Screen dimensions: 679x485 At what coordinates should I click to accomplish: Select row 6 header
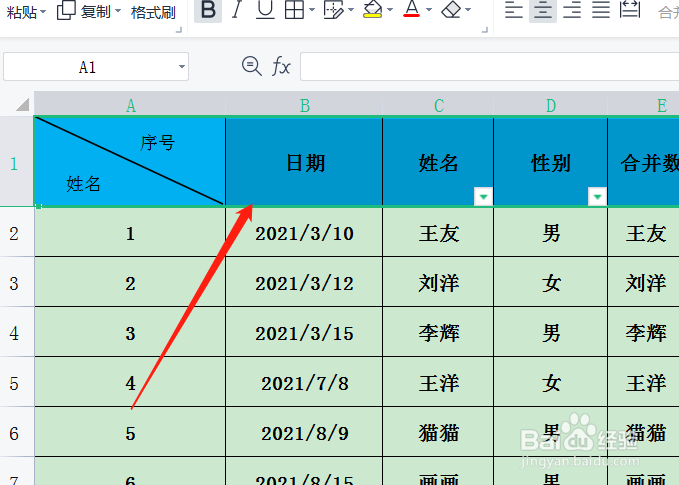click(x=16, y=432)
